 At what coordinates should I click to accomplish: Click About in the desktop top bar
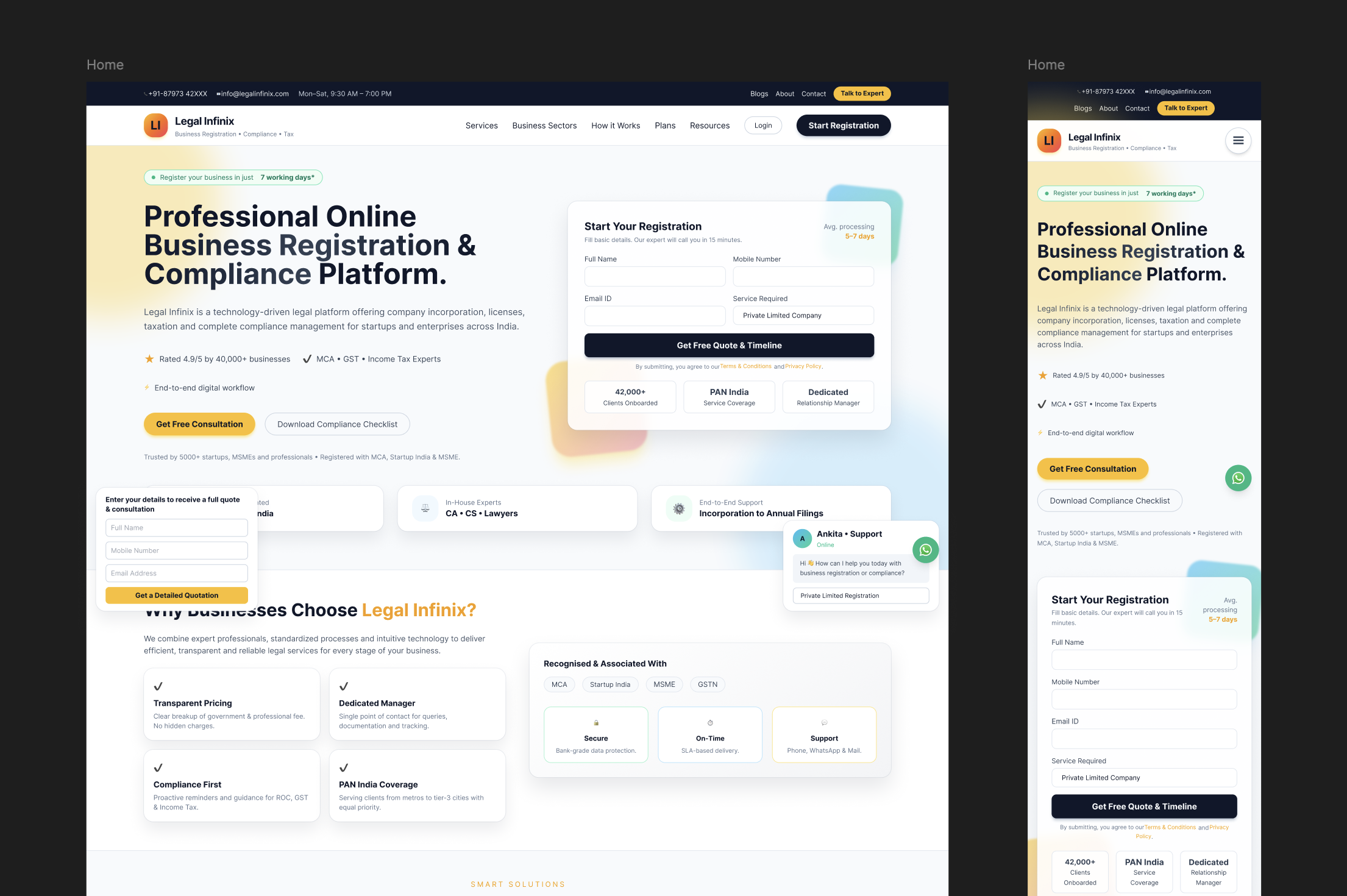pyautogui.click(x=784, y=94)
